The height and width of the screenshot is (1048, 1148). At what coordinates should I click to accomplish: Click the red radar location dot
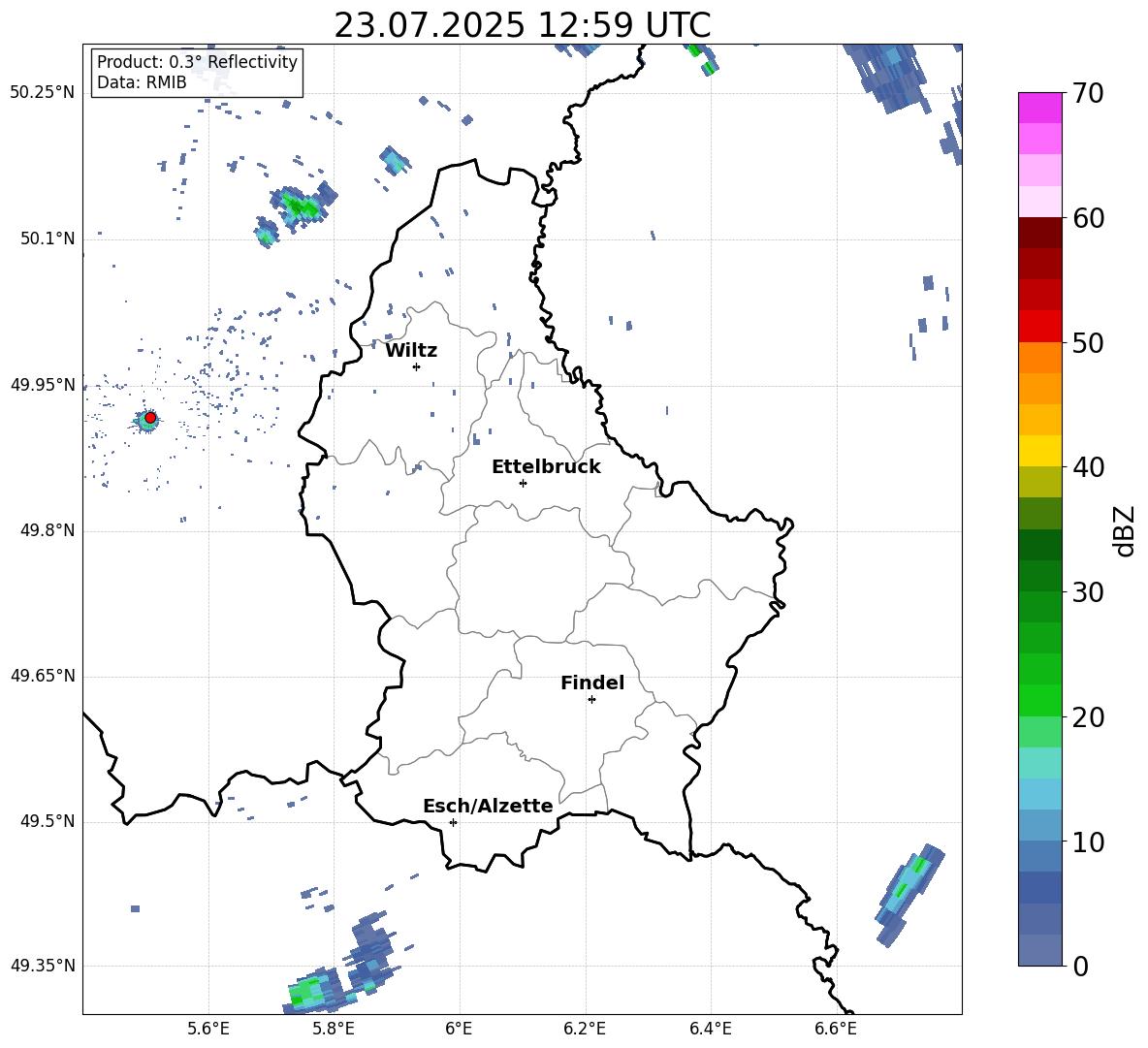pyautogui.click(x=150, y=418)
